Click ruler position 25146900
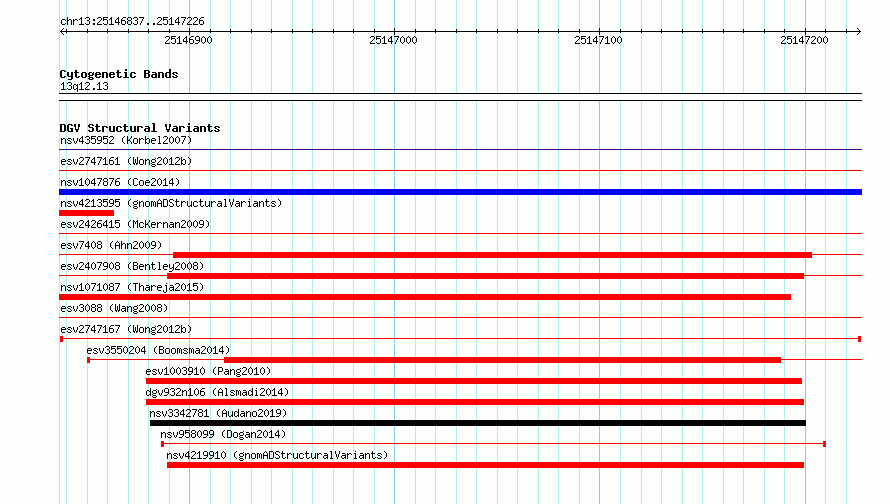 [x=188, y=40]
